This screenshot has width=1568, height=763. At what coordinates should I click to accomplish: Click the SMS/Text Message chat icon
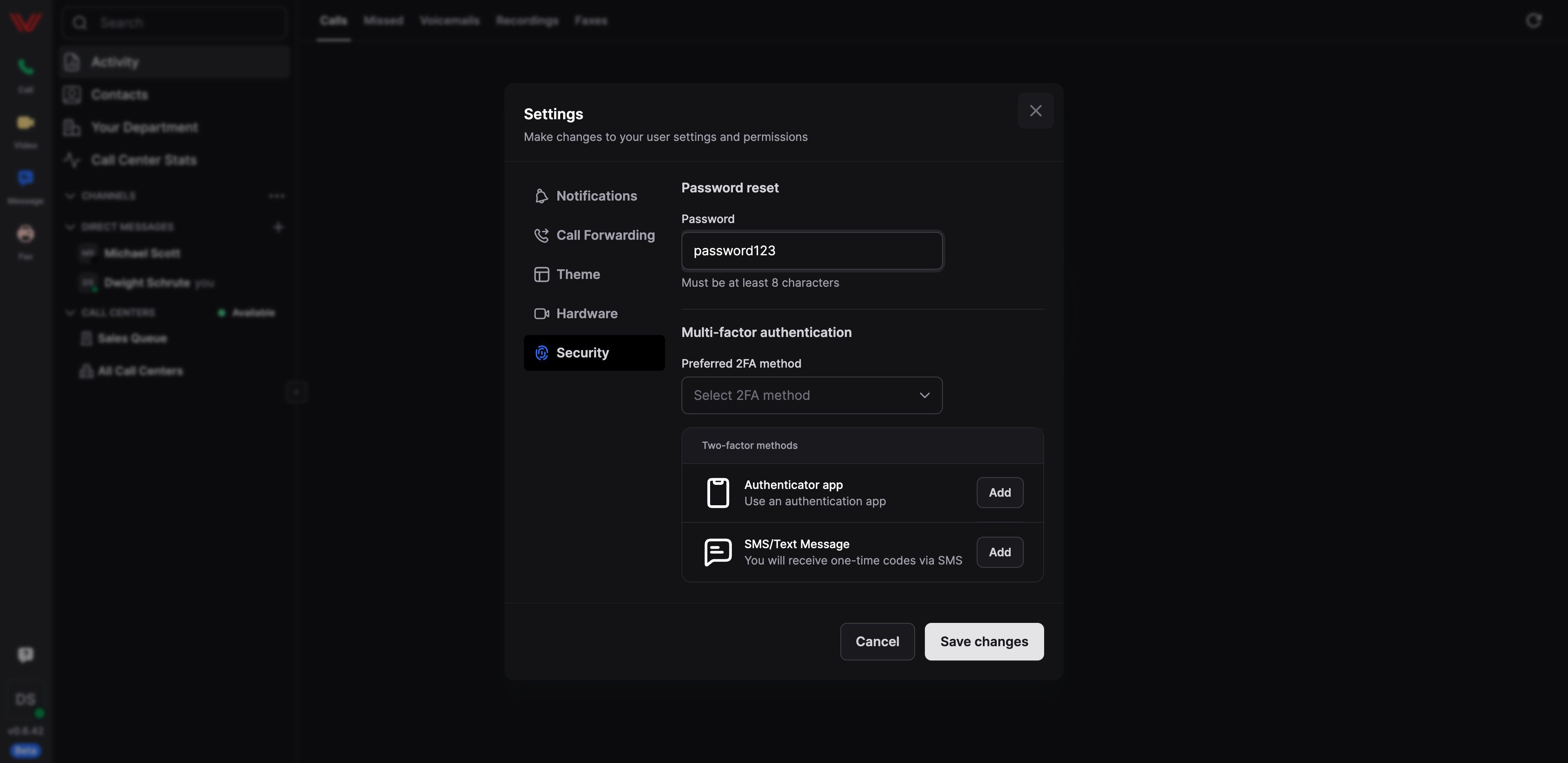point(718,552)
